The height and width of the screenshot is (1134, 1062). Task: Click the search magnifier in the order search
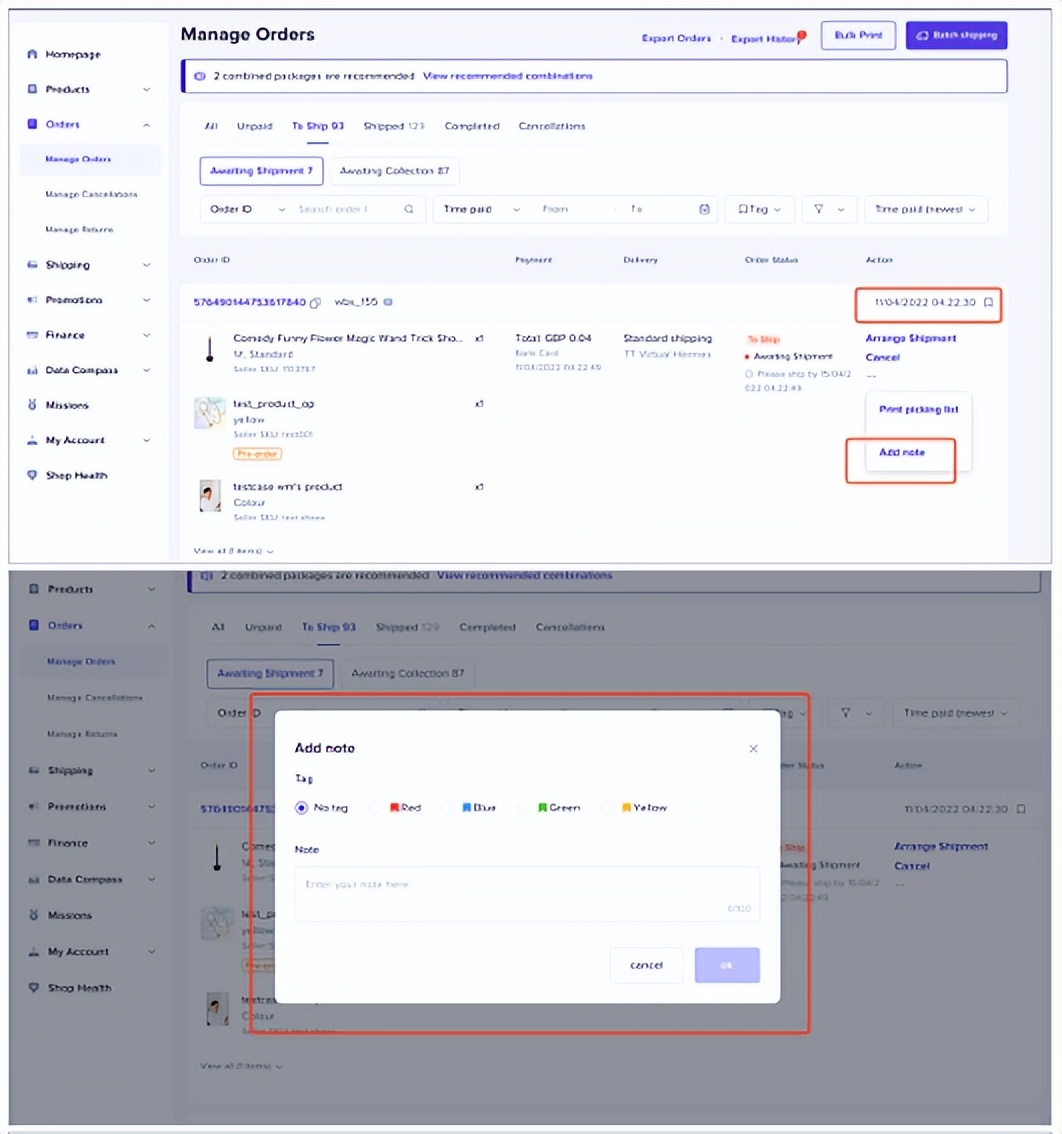408,209
